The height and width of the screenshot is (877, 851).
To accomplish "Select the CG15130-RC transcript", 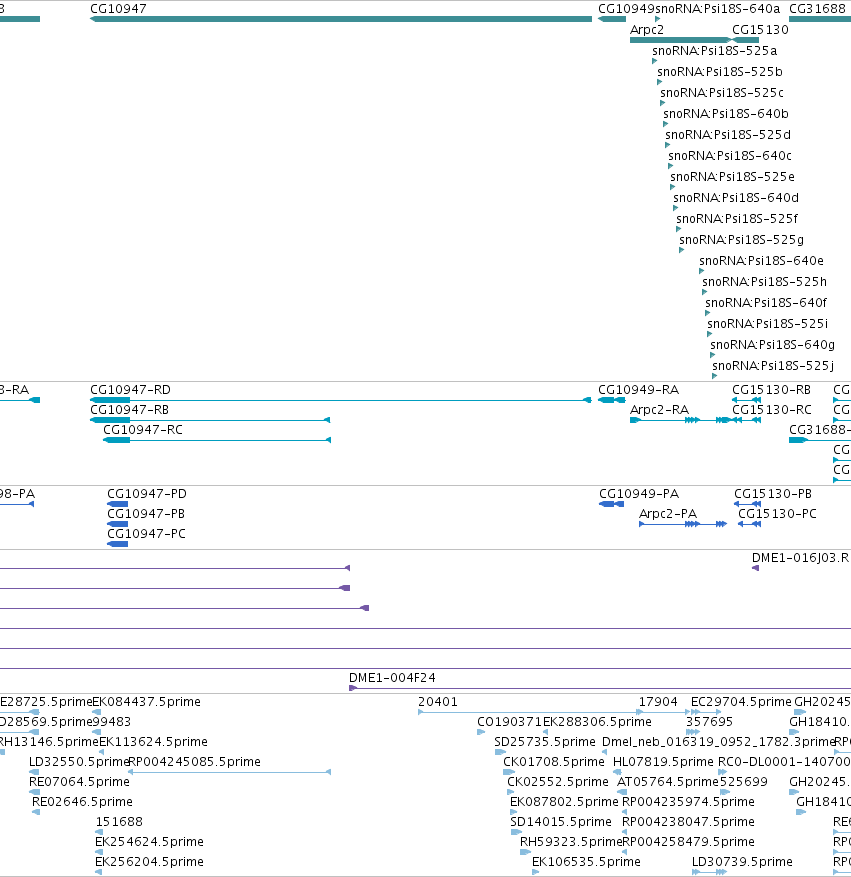I will pyautogui.click(x=746, y=420).
